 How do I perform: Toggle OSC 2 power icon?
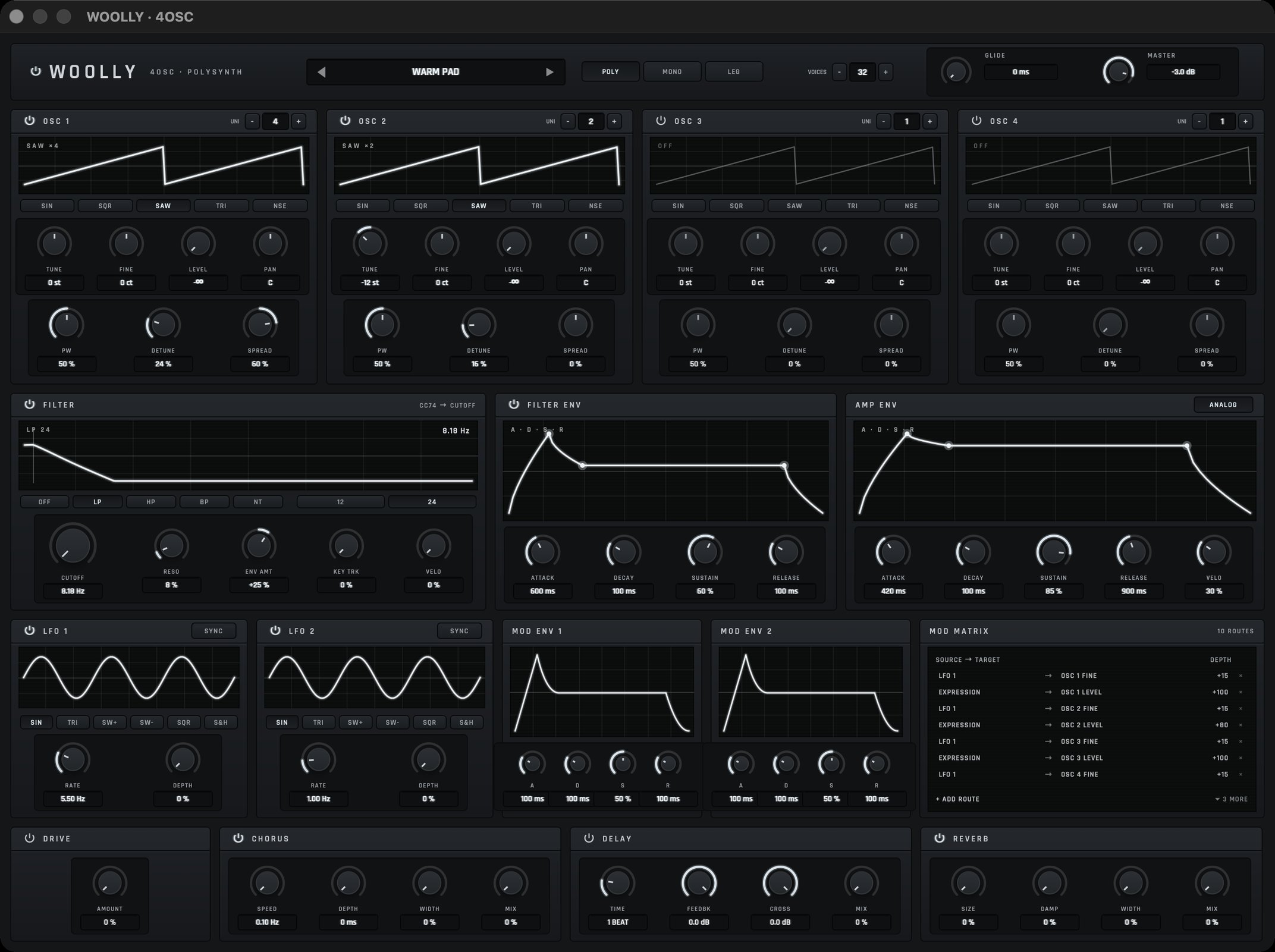[x=345, y=121]
